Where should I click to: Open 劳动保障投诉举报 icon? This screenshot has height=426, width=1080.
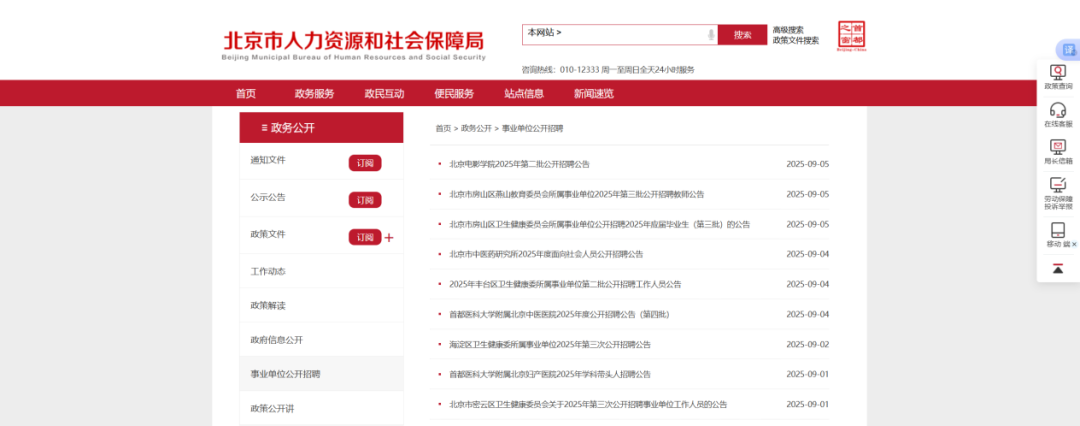(x=1058, y=184)
